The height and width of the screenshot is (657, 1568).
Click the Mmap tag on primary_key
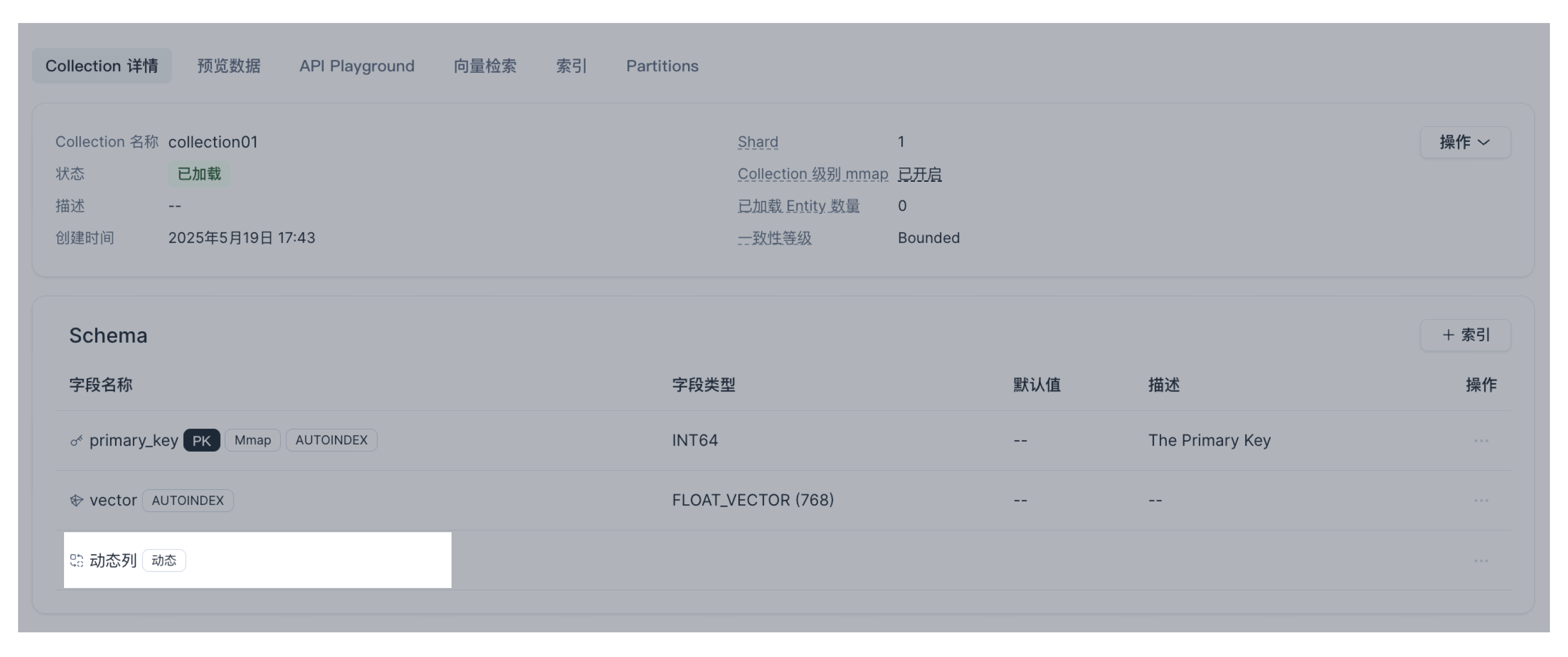pyautogui.click(x=253, y=440)
